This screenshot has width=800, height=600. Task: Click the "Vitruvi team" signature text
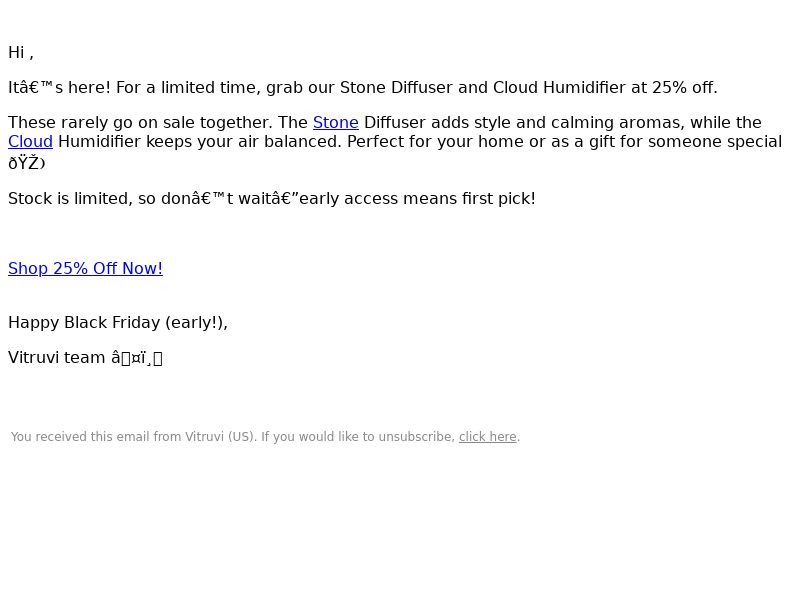click(x=57, y=358)
